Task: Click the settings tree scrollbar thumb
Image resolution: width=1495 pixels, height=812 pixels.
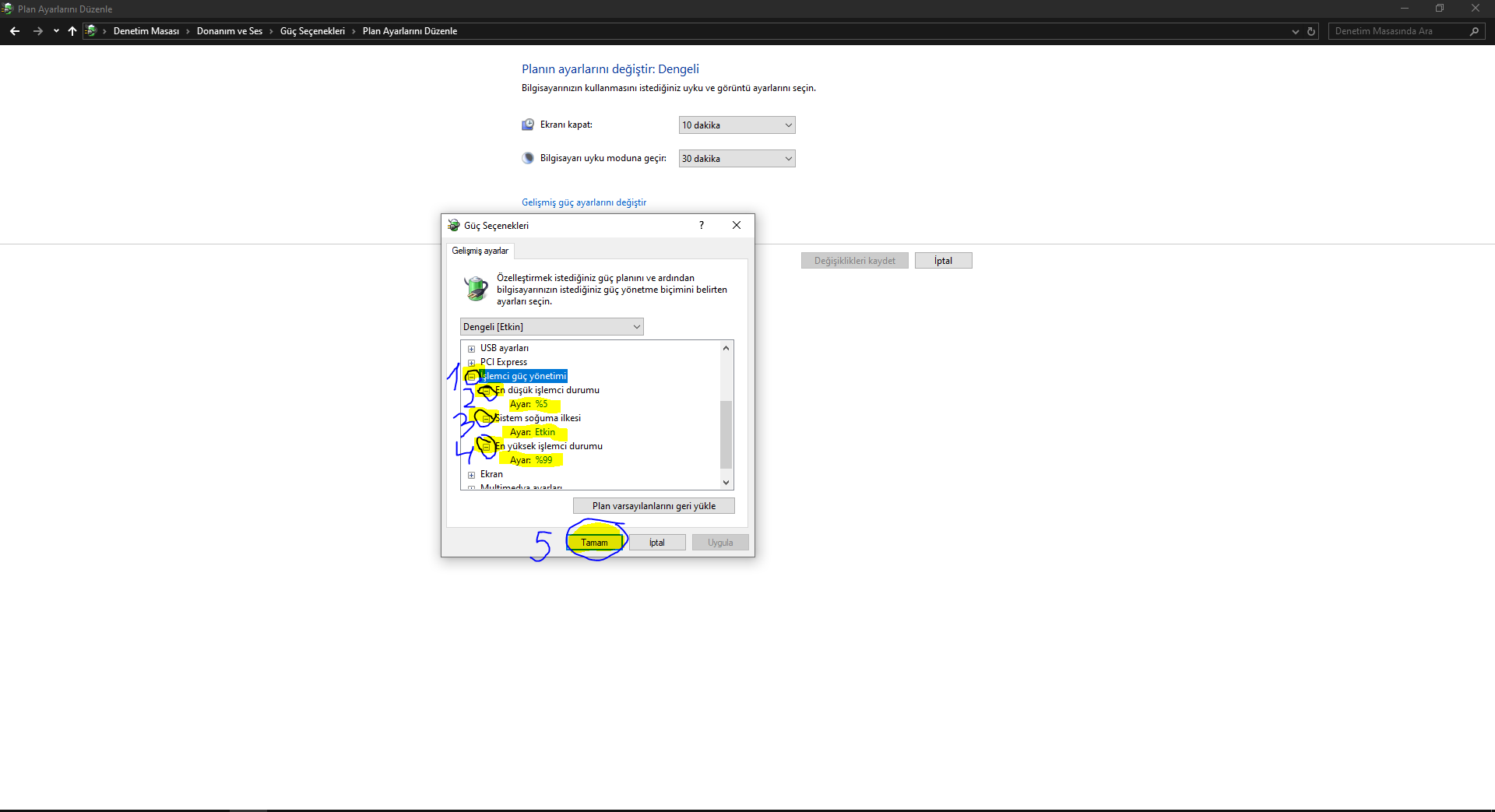Action: (x=726, y=434)
